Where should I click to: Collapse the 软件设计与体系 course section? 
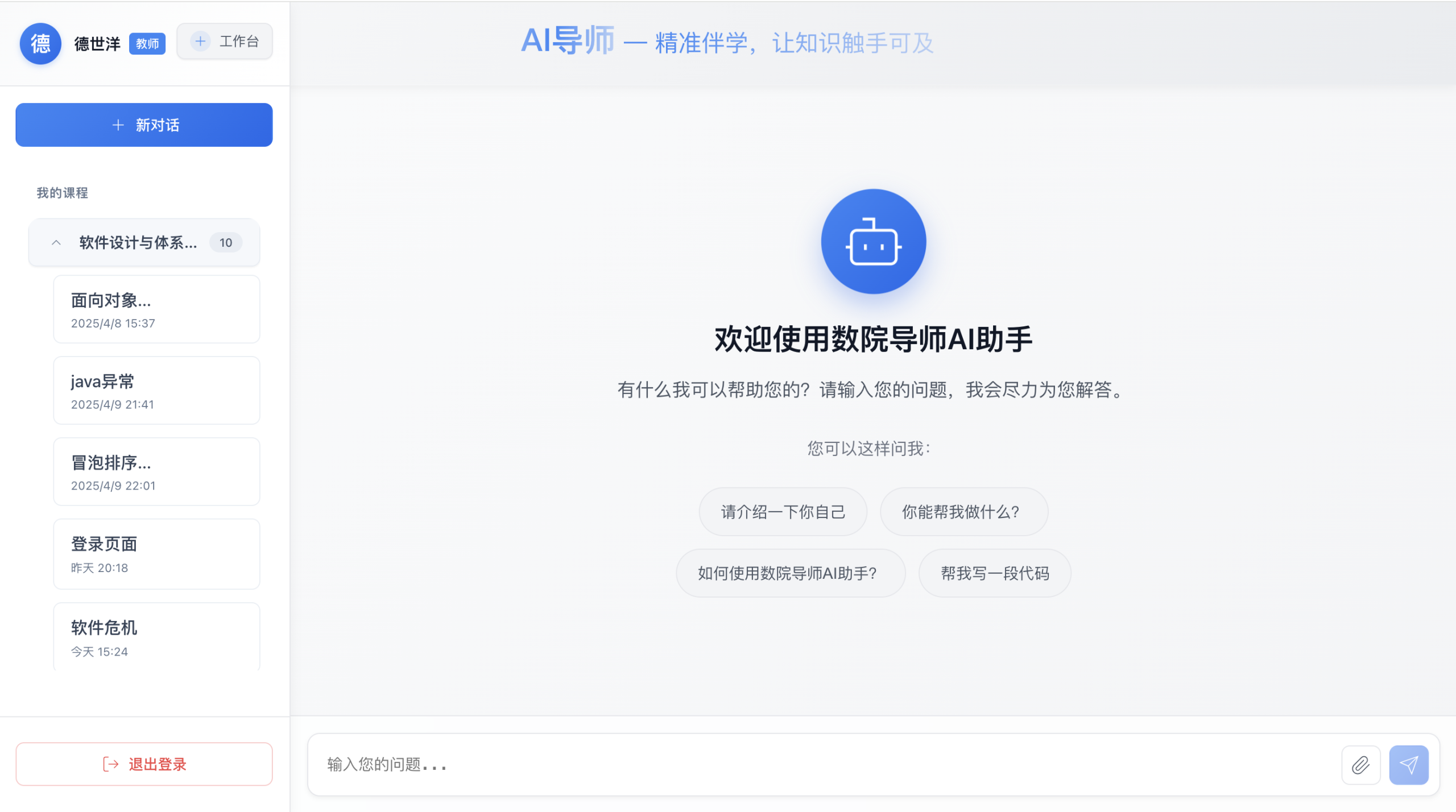pyautogui.click(x=56, y=242)
